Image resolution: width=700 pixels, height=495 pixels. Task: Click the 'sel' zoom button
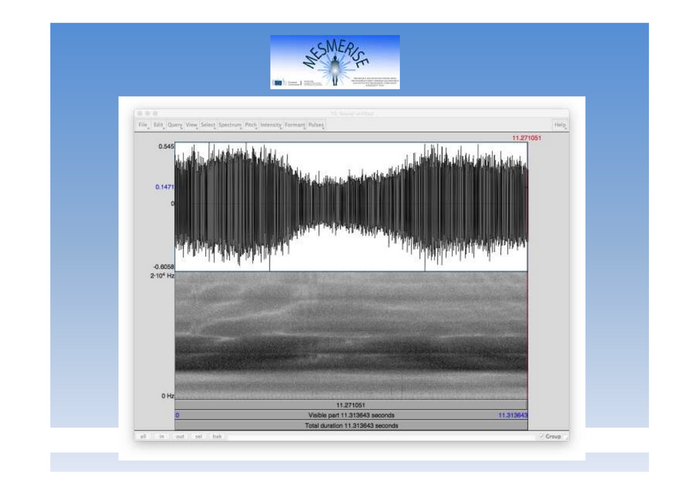click(198, 437)
